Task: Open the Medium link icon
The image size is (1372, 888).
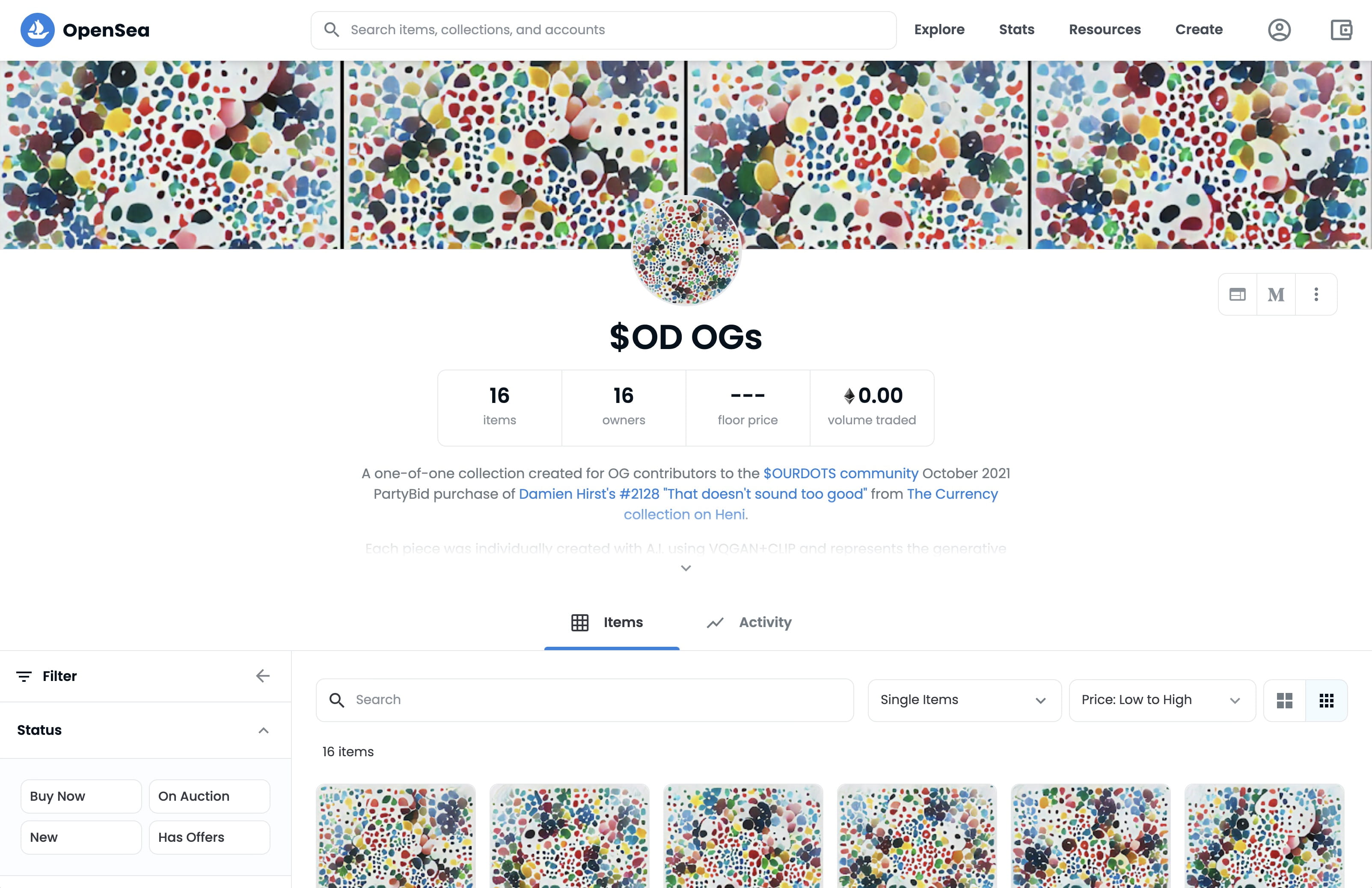Action: click(1276, 294)
